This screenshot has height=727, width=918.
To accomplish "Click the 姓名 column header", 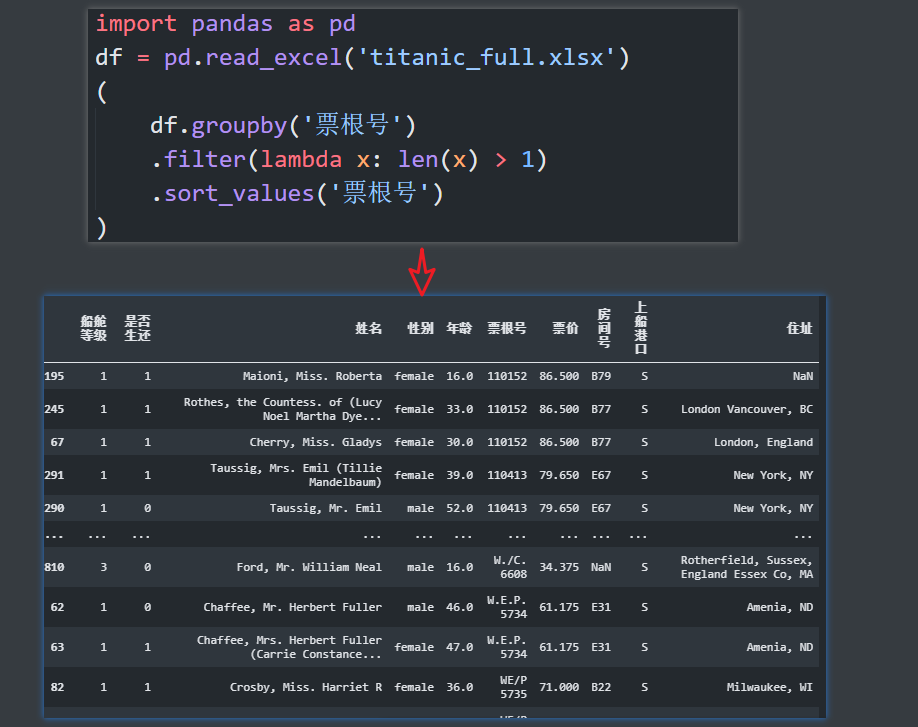I will (368, 328).
